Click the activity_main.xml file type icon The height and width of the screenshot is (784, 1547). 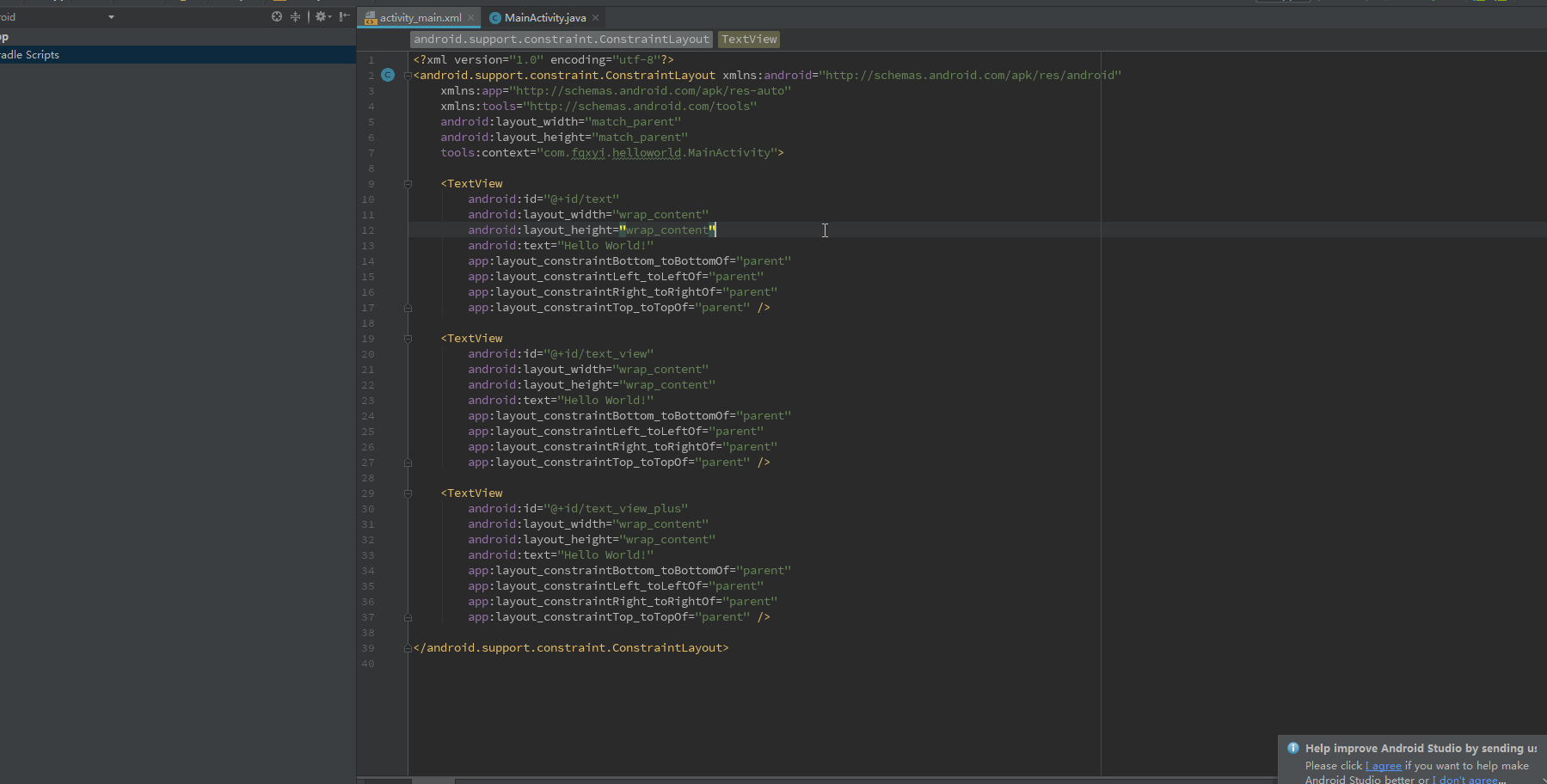[371, 17]
